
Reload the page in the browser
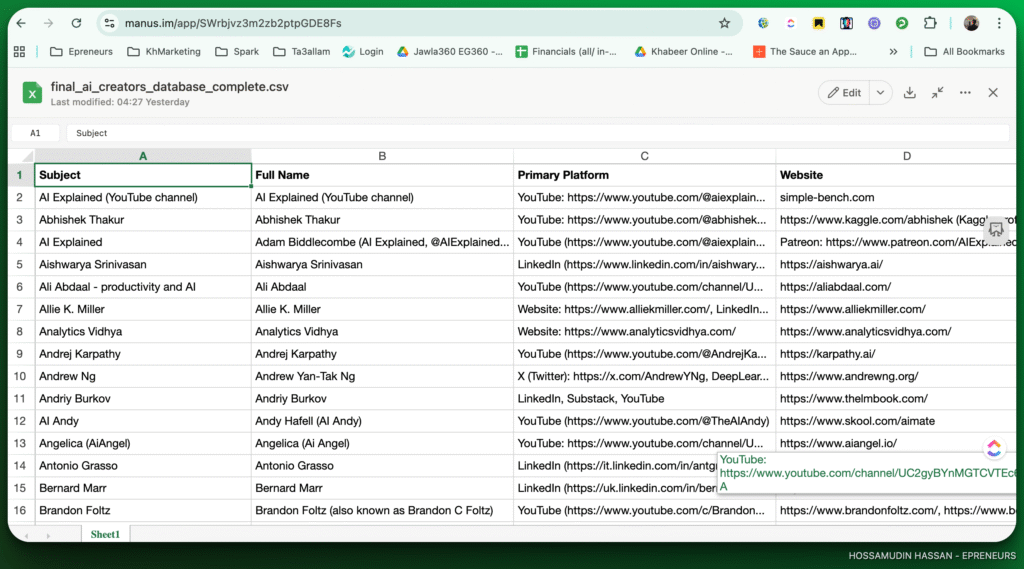point(77,23)
